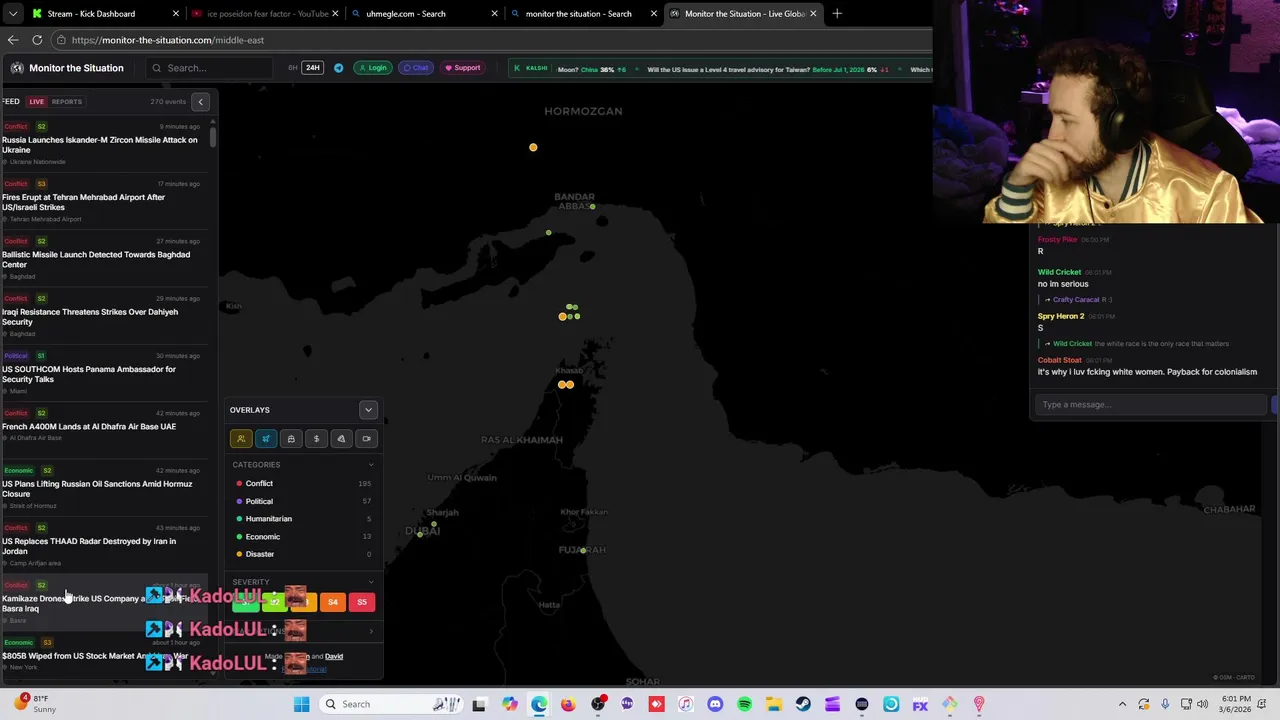Open Task View on the taskbar
Viewport: 1280px width, 720px height.
click(479, 704)
